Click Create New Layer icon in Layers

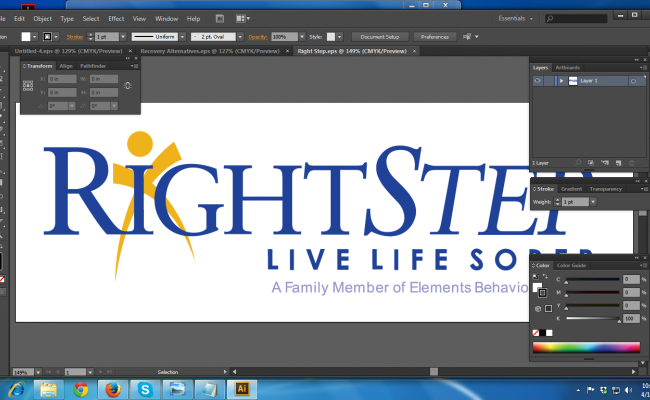pos(618,163)
